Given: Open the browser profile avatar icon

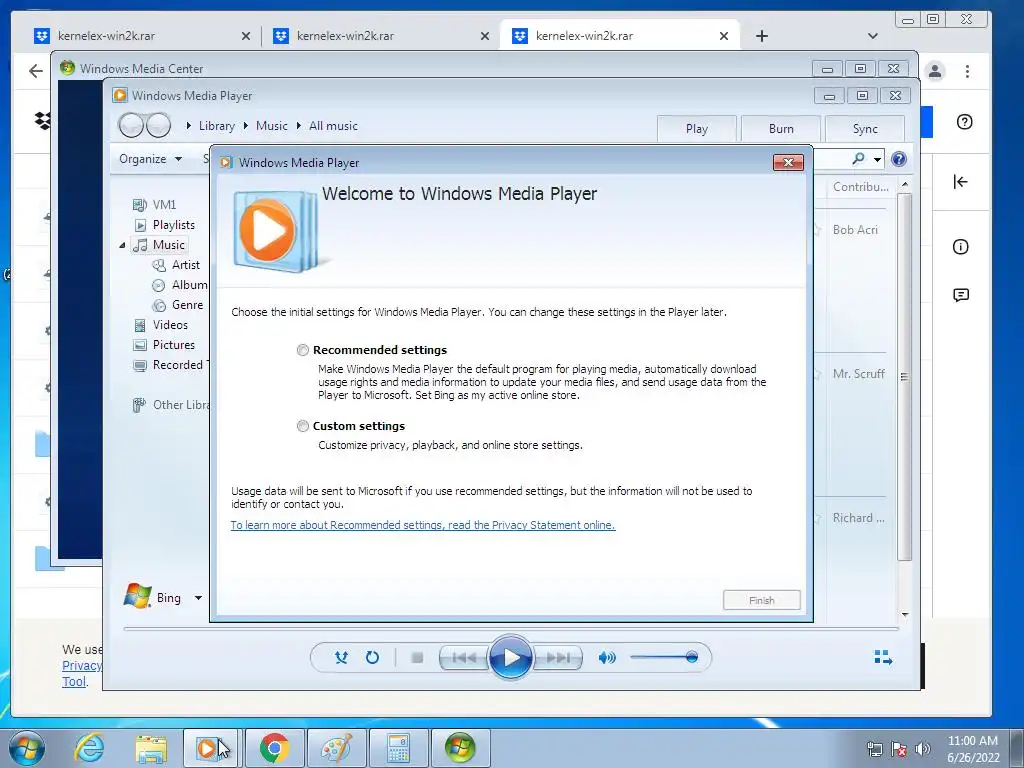Looking at the screenshot, I should [935, 71].
